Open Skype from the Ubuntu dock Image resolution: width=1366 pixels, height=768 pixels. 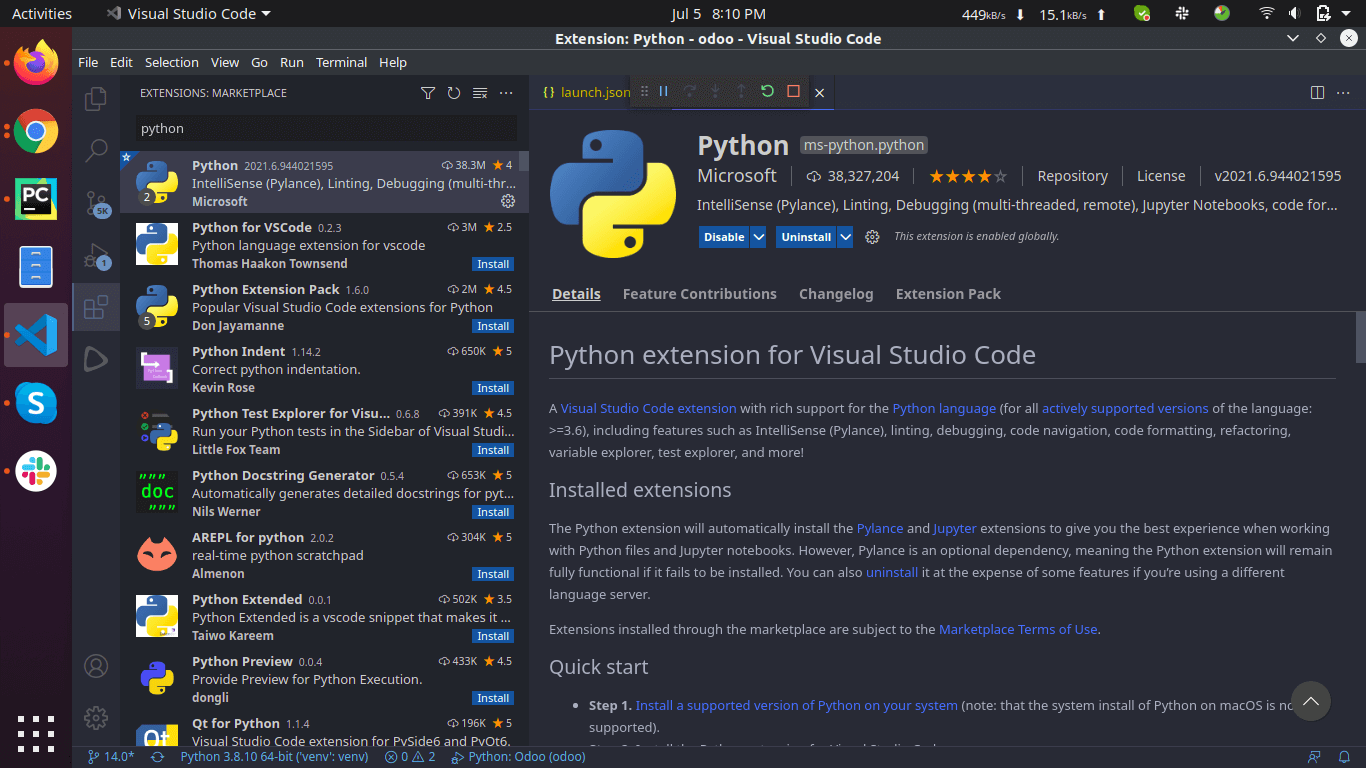pos(36,403)
